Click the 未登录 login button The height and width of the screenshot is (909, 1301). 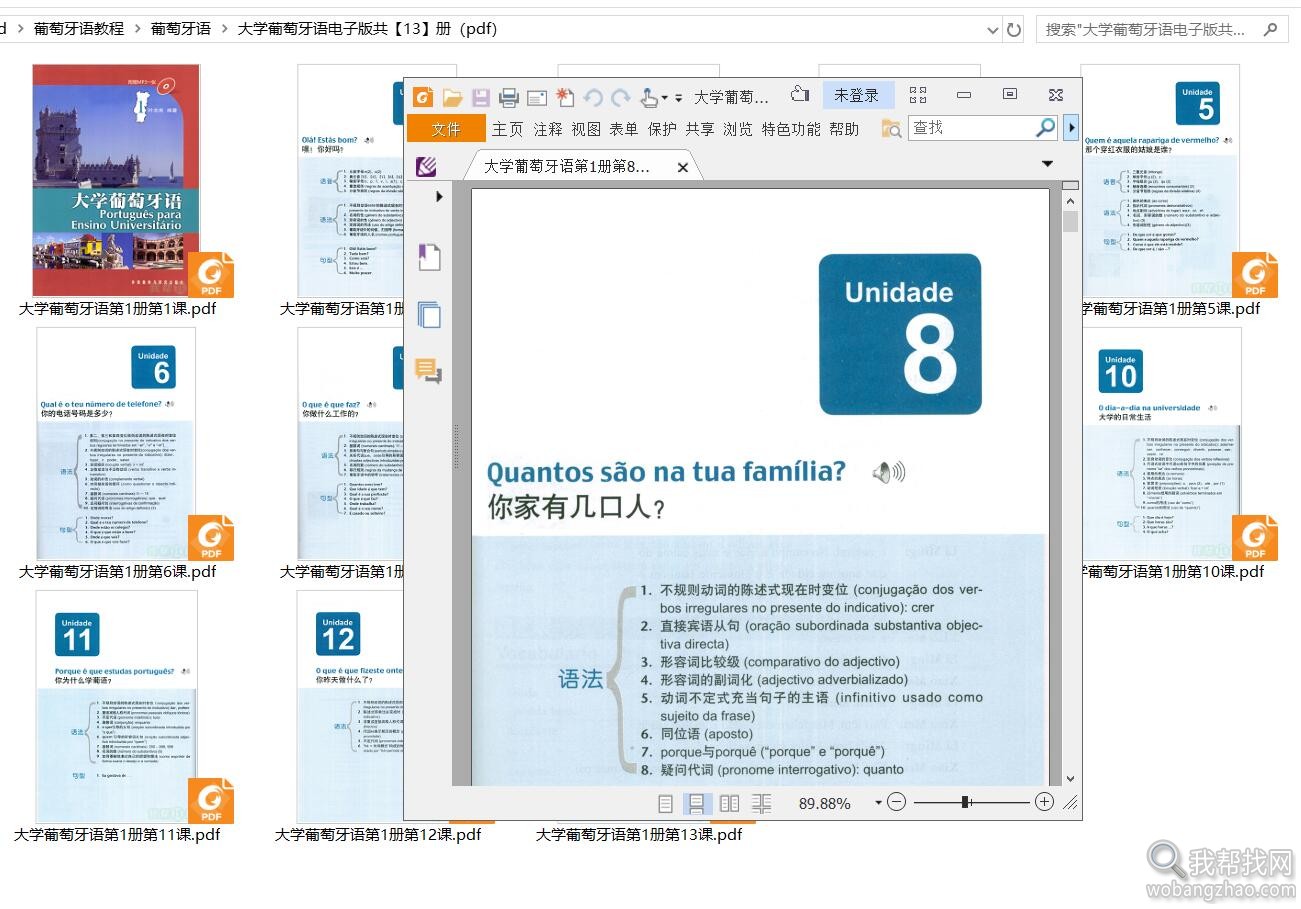[858, 94]
